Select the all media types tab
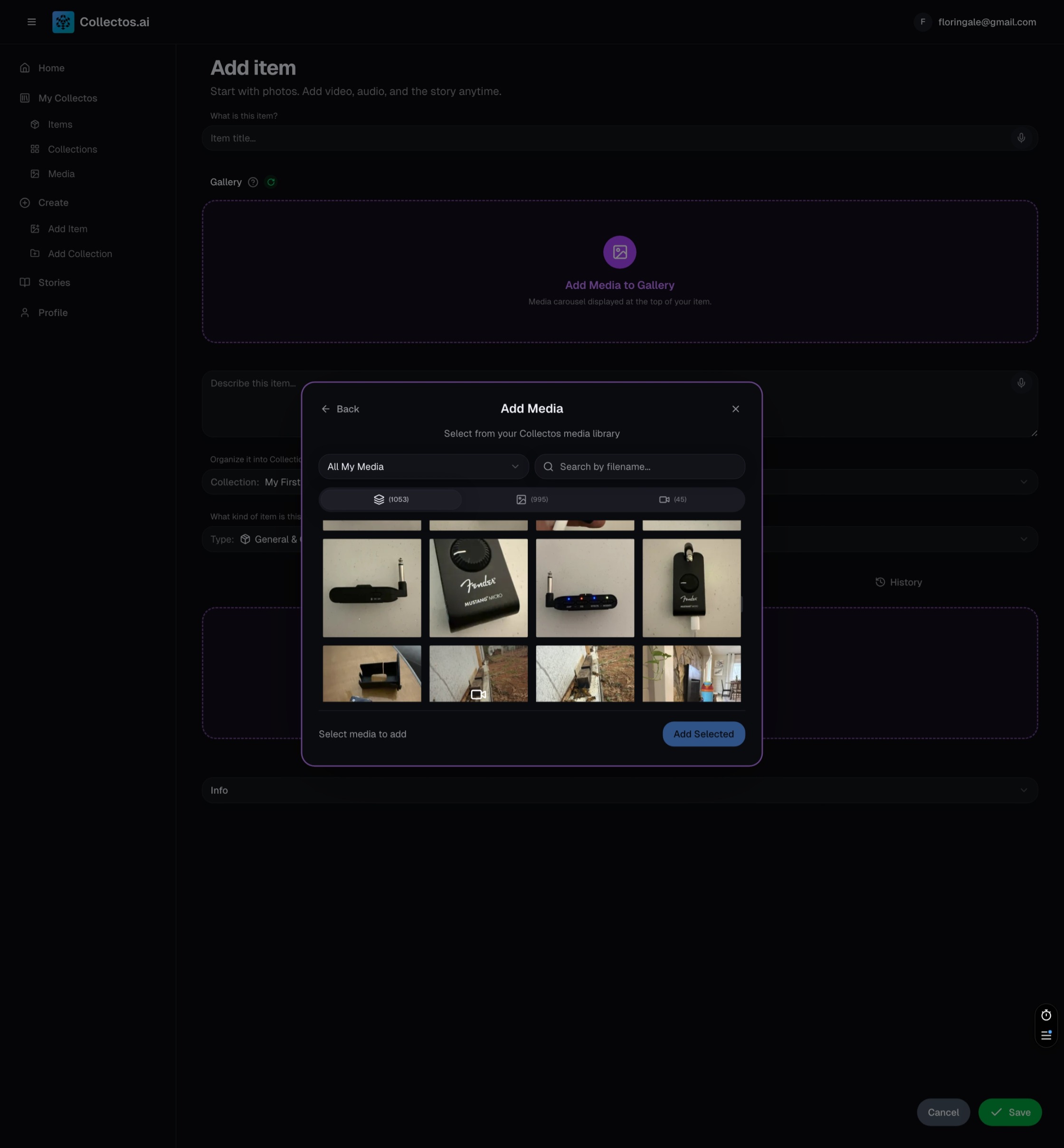The width and height of the screenshot is (1064, 1148). (391, 499)
